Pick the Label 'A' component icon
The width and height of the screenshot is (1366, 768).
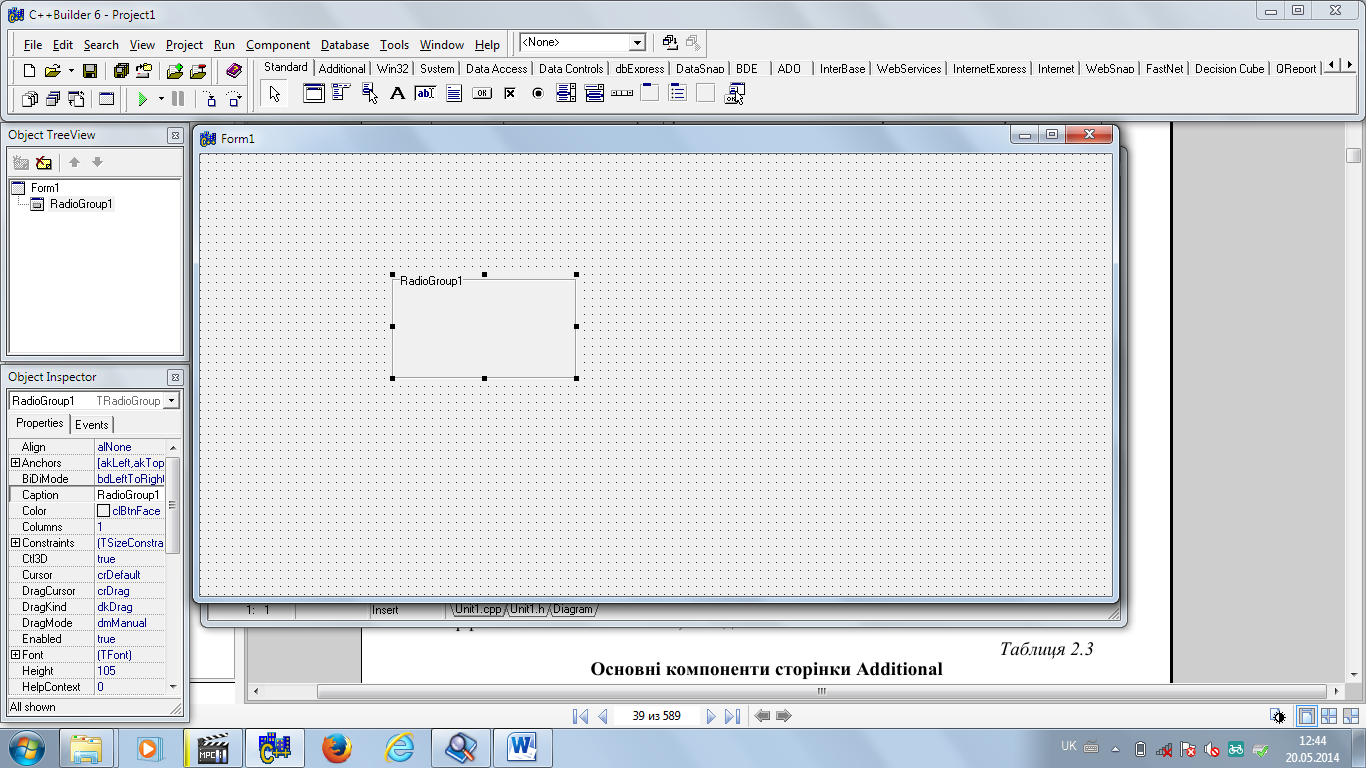coord(397,94)
